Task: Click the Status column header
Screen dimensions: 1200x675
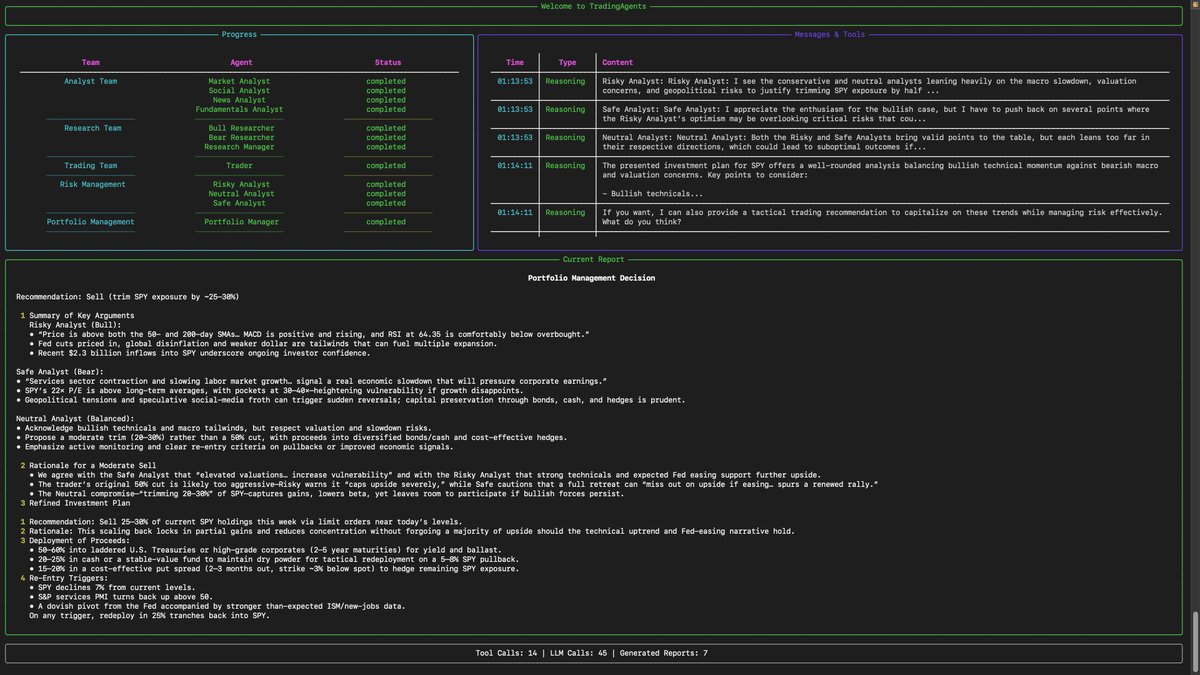Action: pos(388,63)
